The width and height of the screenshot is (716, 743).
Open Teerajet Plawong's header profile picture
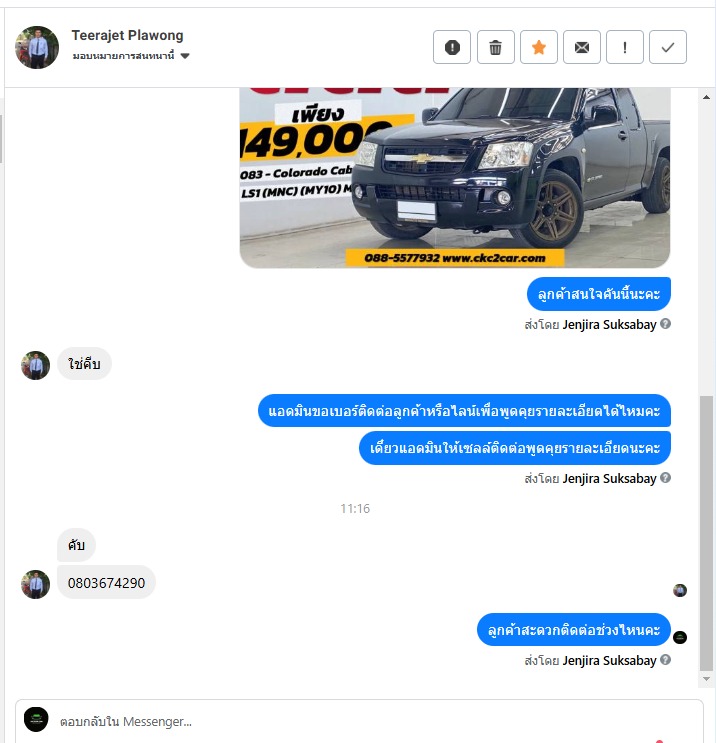[37, 47]
